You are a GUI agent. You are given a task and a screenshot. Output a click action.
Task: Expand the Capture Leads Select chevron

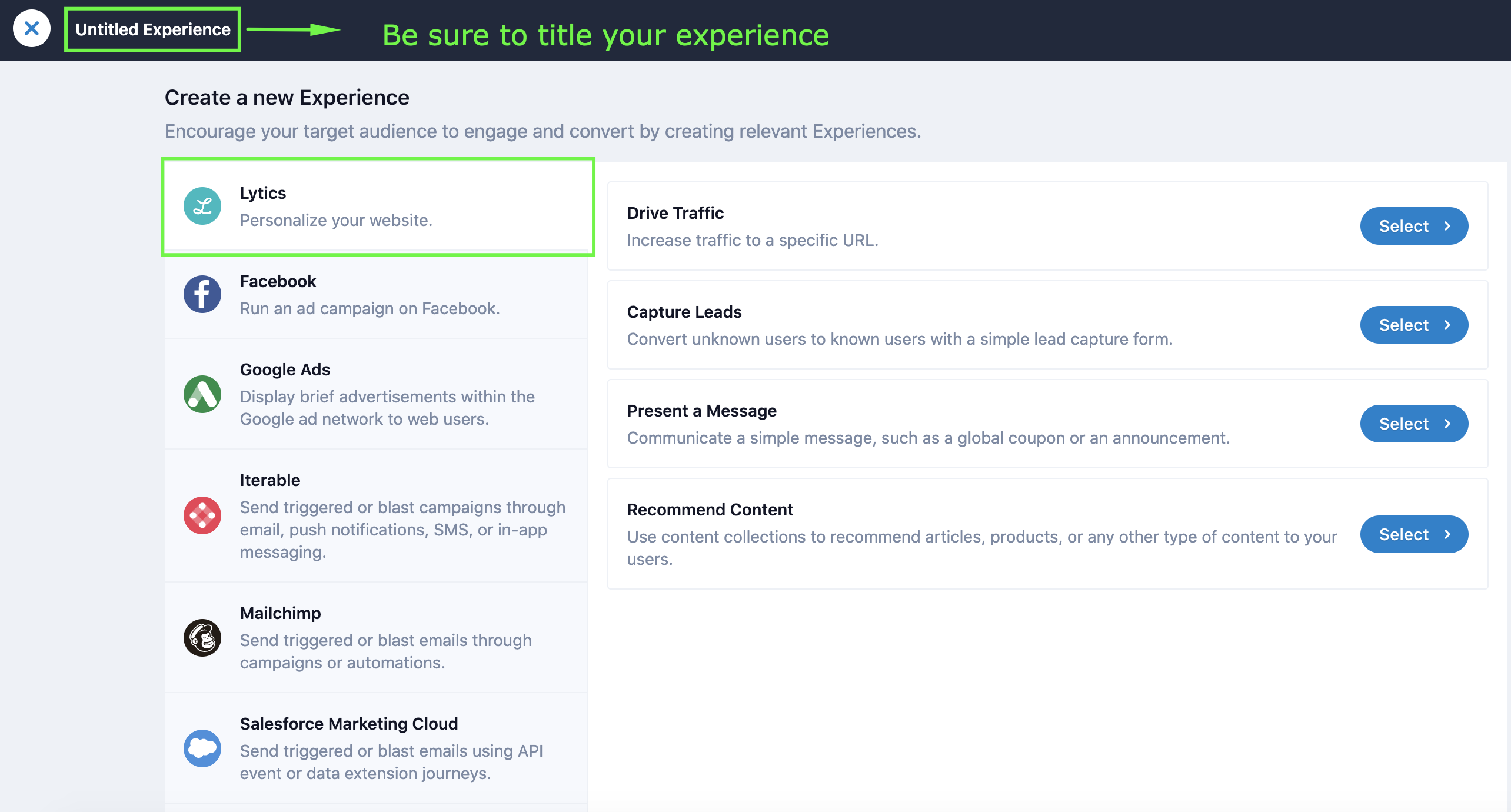click(1446, 324)
